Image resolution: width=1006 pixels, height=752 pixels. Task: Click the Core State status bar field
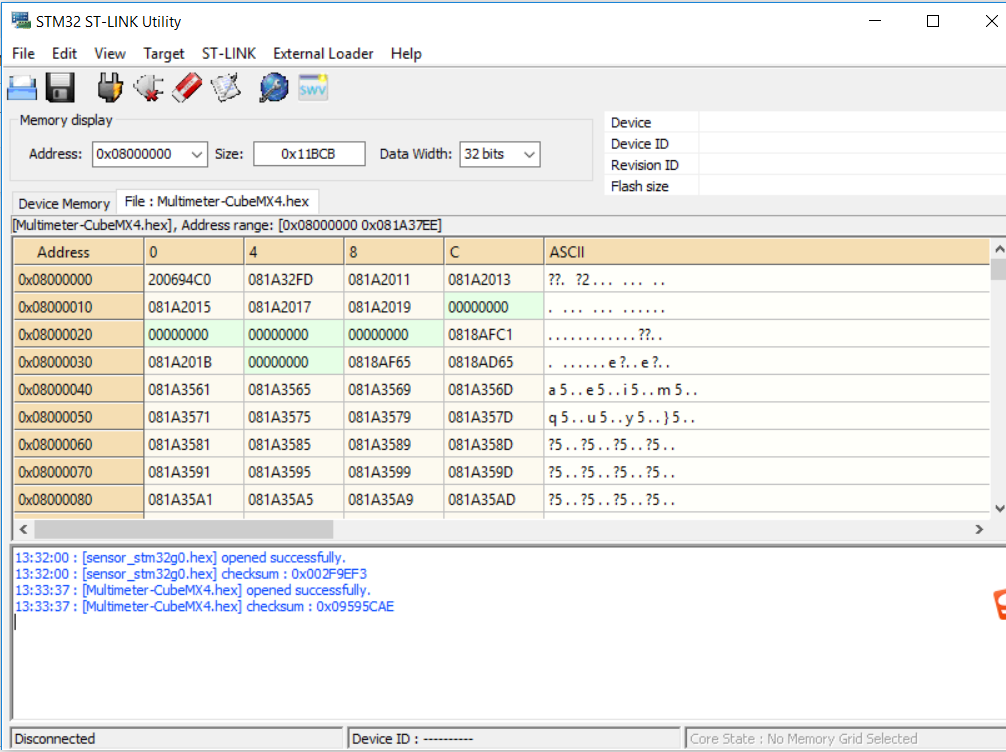pos(846,739)
